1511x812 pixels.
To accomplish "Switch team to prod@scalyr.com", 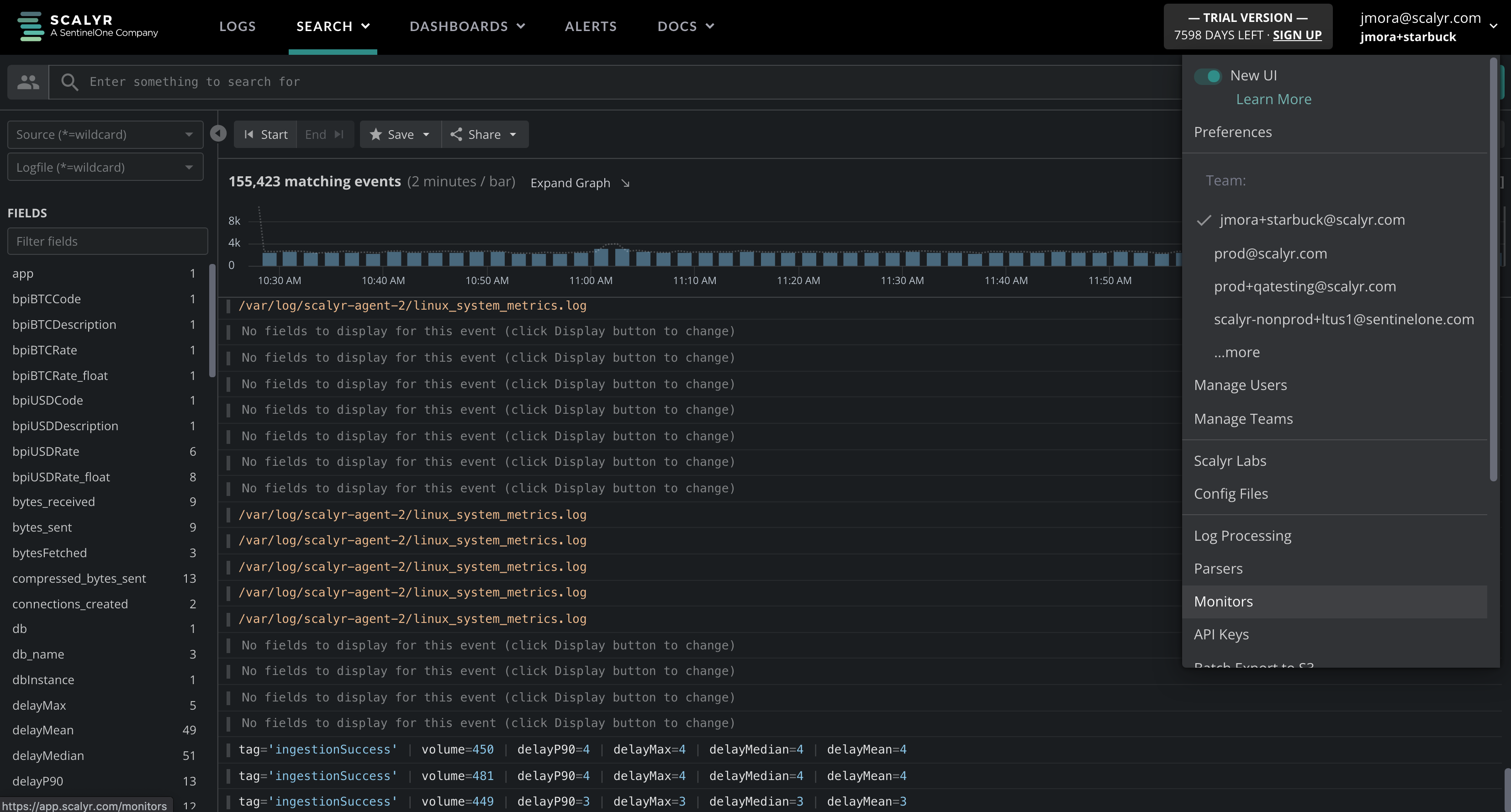I will tap(1270, 253).
